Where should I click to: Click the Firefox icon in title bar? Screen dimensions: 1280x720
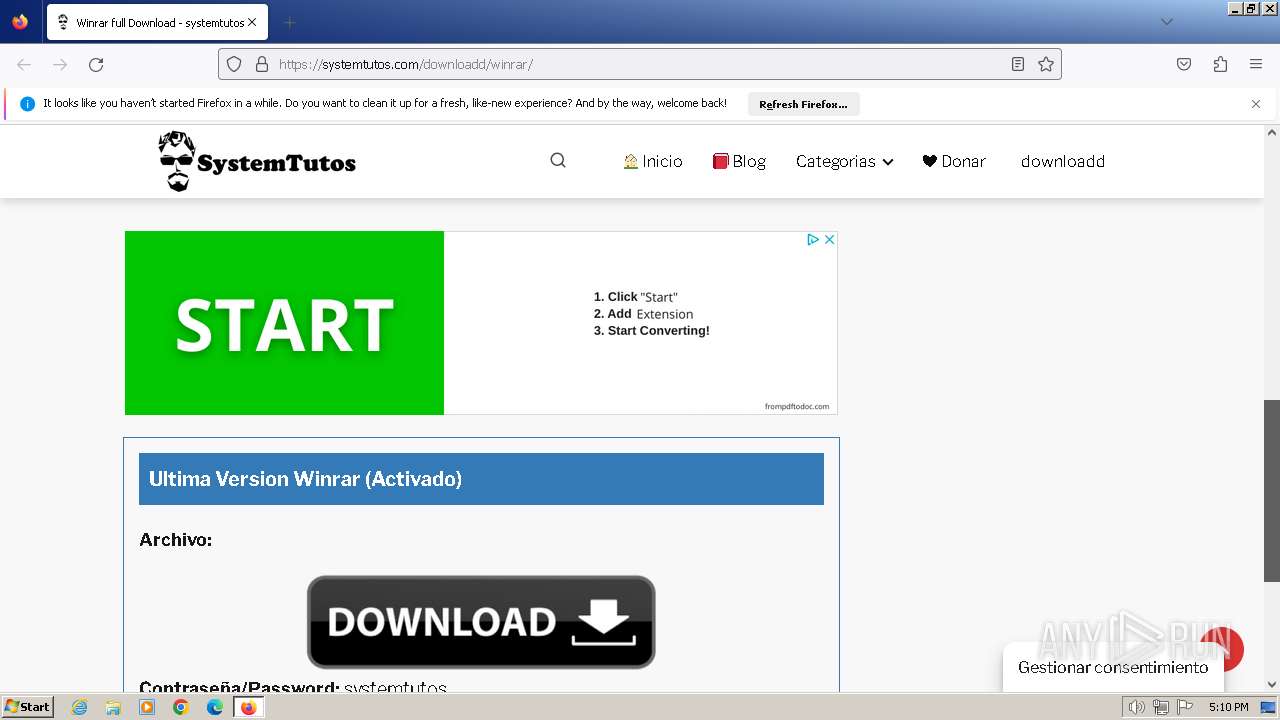(20, 21)
